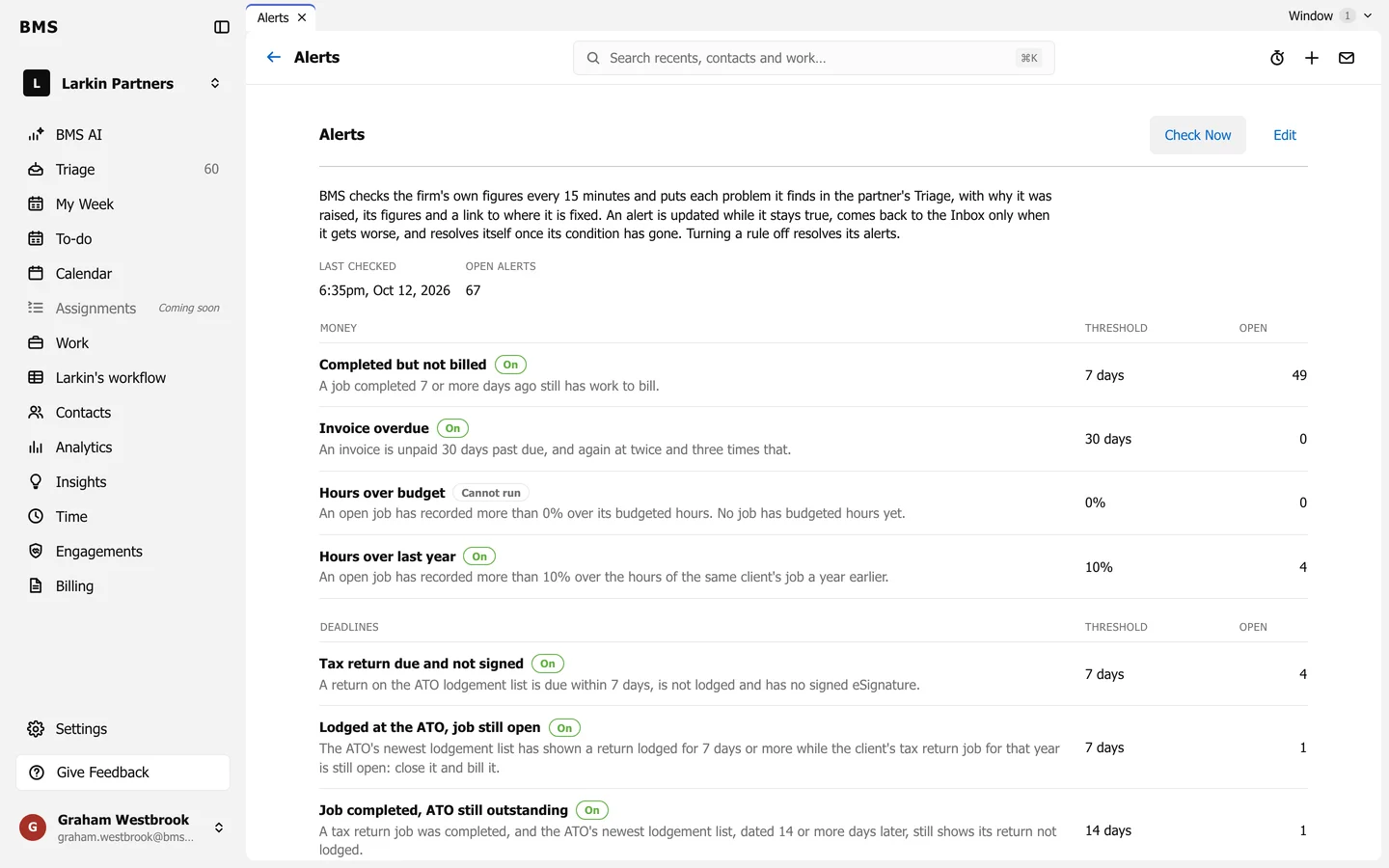The image size is (1389, 868).
Task: Click the plus icon to add new
Action: click(1312, 58)
